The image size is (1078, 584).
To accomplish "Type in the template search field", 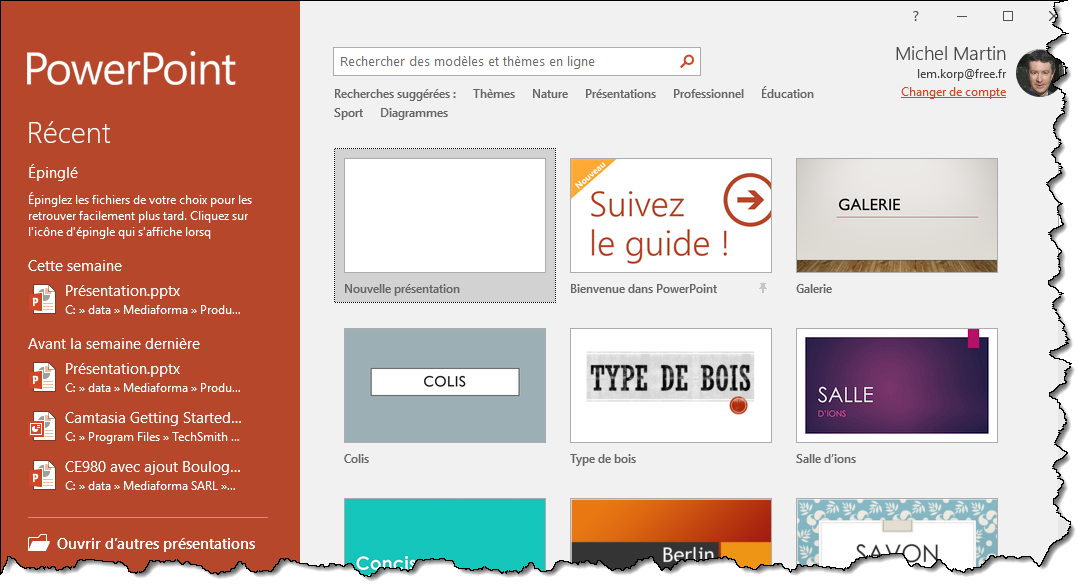I will coord(505,61).
